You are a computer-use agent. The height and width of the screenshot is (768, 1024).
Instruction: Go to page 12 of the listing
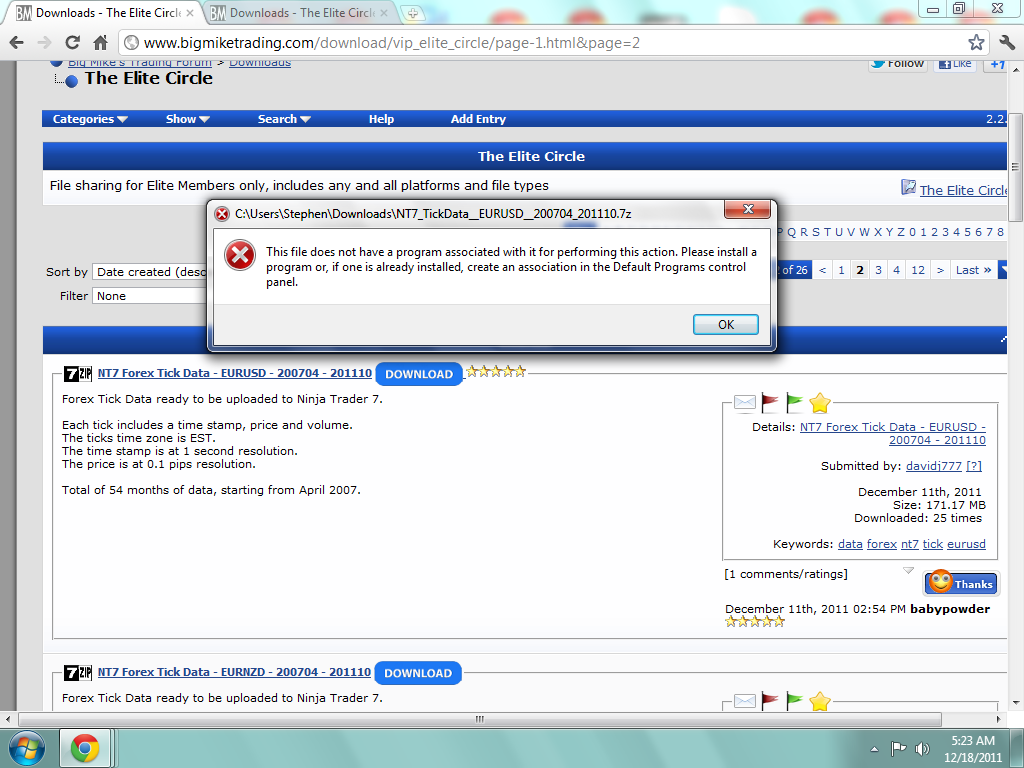point(918,270)
